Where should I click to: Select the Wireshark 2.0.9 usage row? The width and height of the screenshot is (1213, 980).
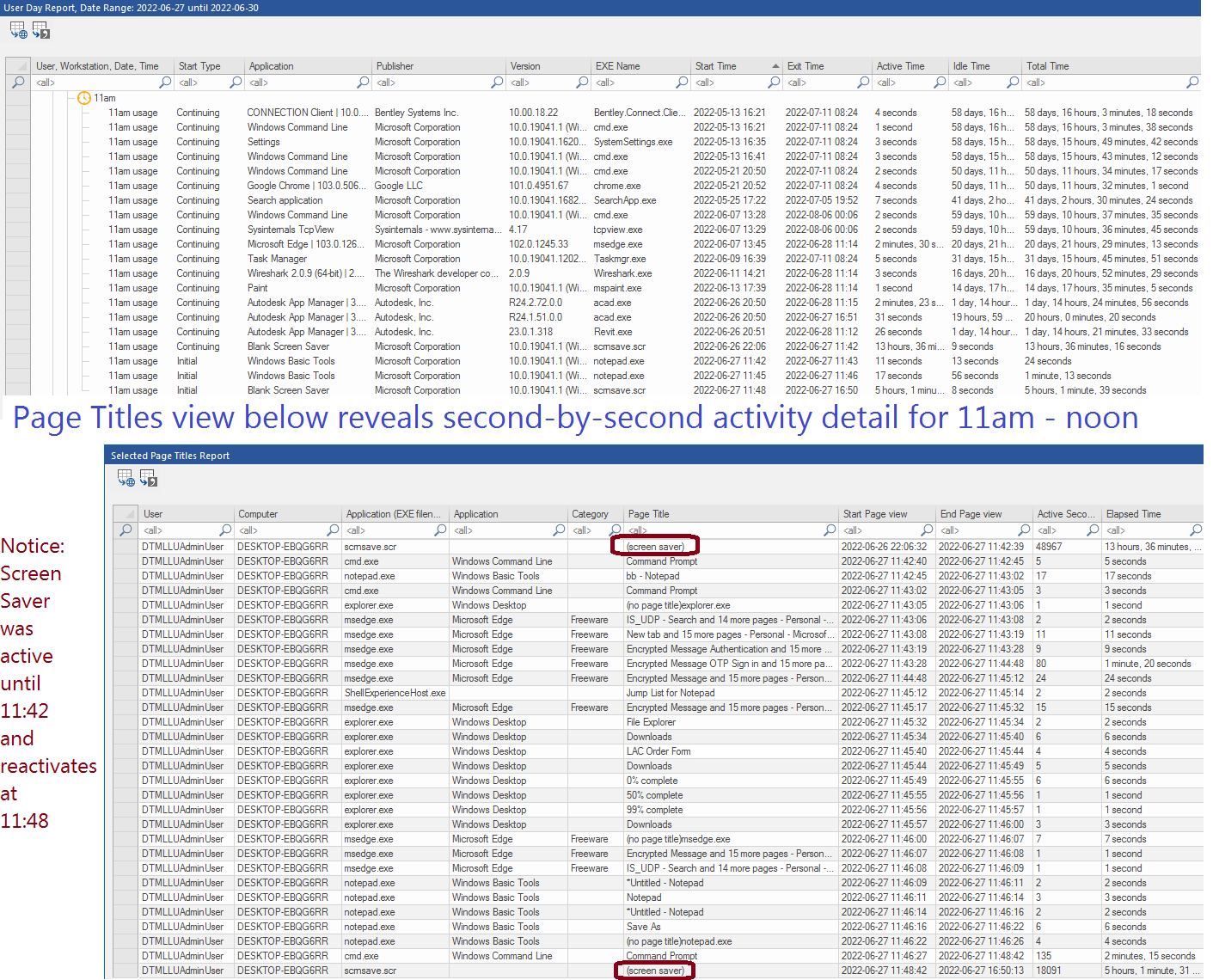click(x=305, y=273)
